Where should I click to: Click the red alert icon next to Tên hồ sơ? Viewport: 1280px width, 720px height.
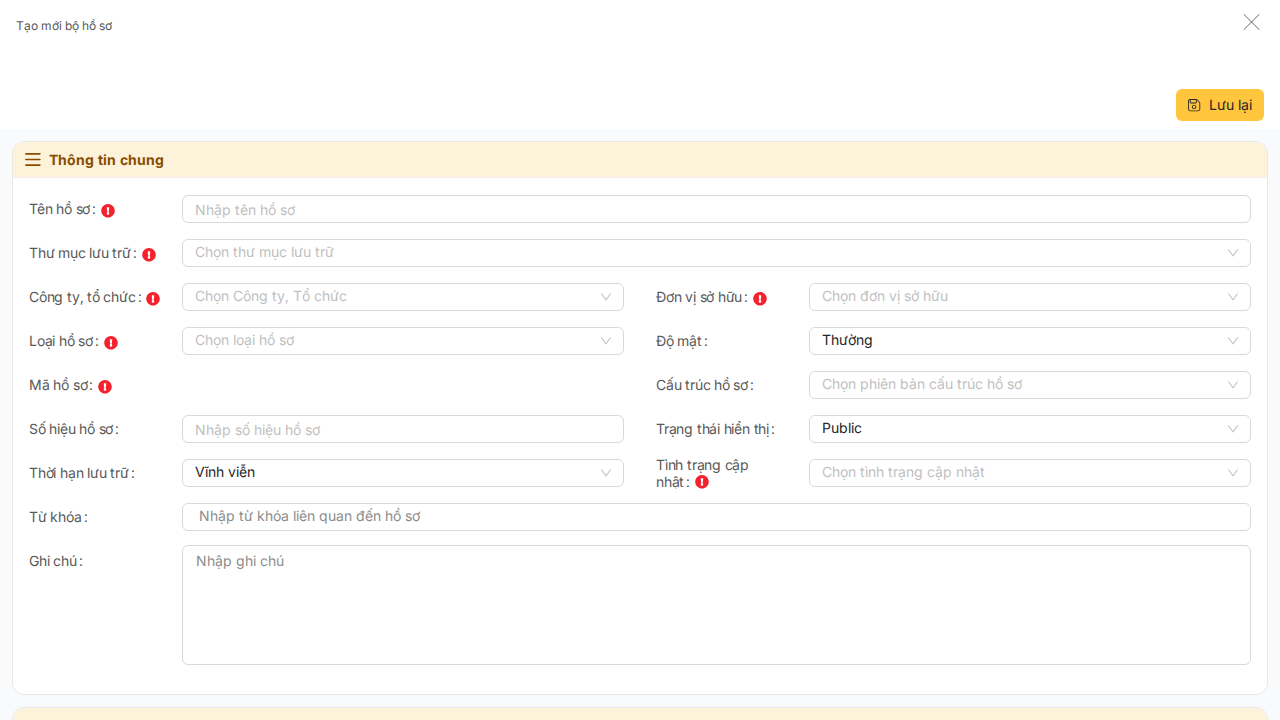[108, 211]
